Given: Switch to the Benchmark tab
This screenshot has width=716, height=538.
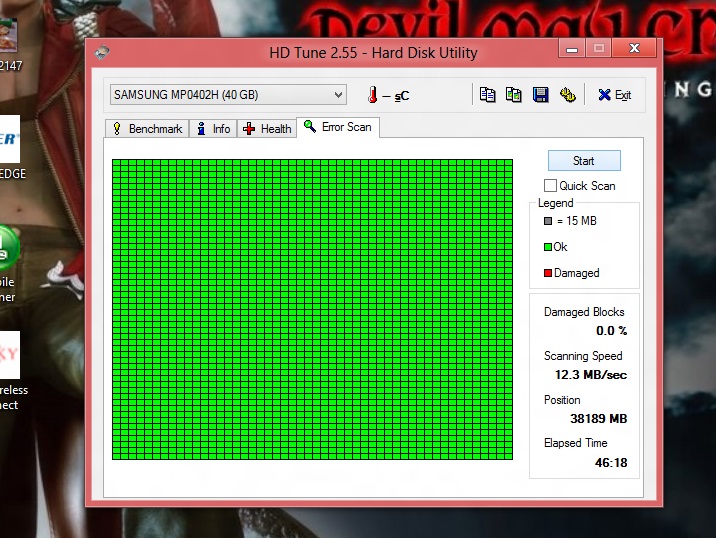Looking at the screenshot, I should 147,129.
